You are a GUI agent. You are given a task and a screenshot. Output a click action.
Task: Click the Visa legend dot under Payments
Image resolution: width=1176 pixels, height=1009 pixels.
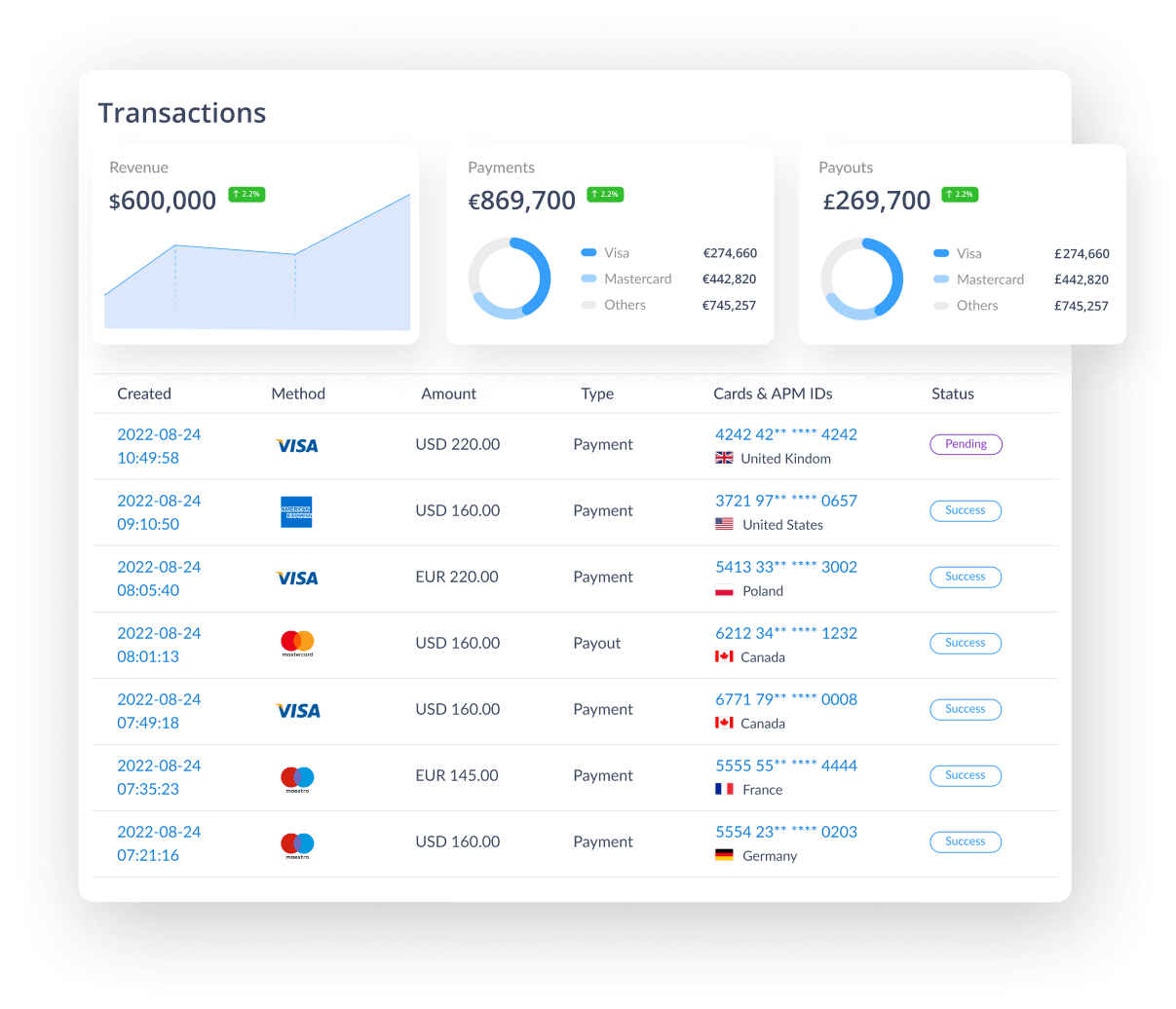click(588, 252)
